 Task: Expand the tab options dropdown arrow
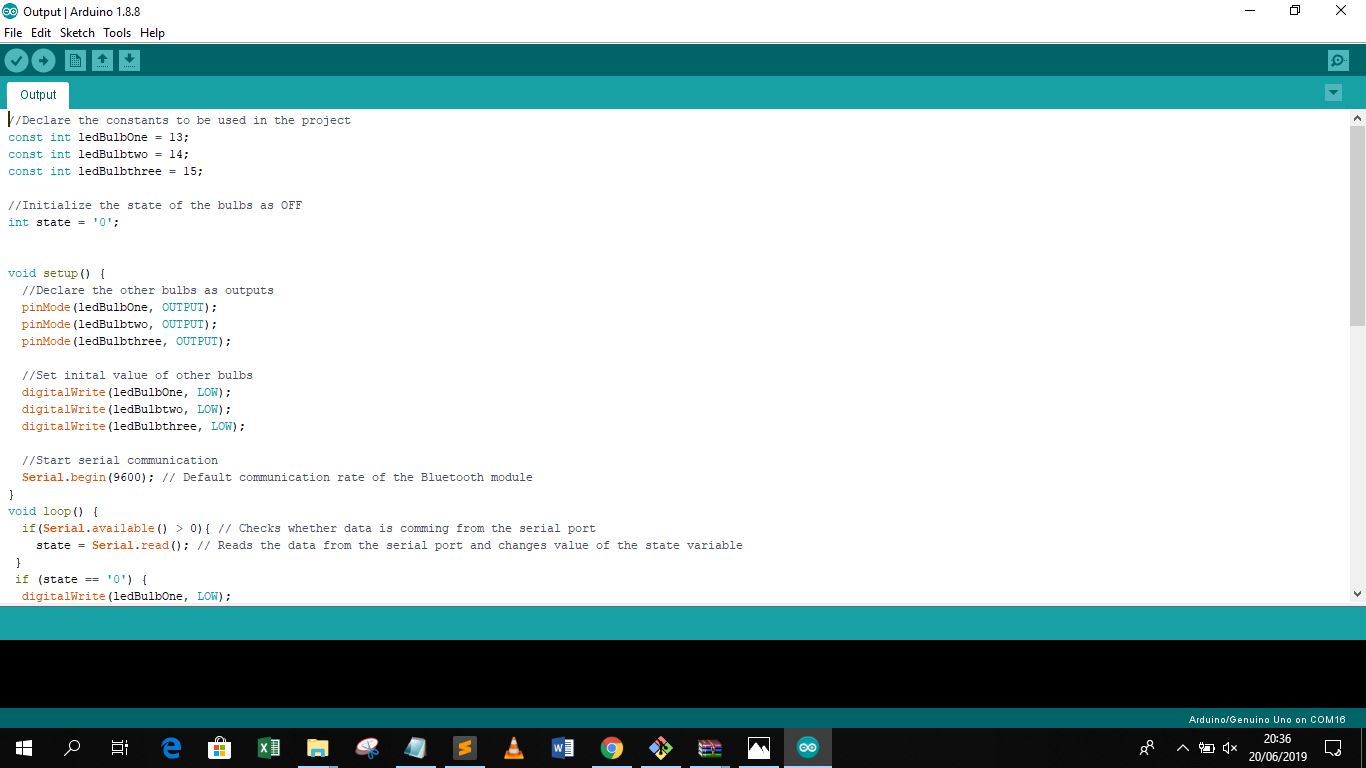1333,93
